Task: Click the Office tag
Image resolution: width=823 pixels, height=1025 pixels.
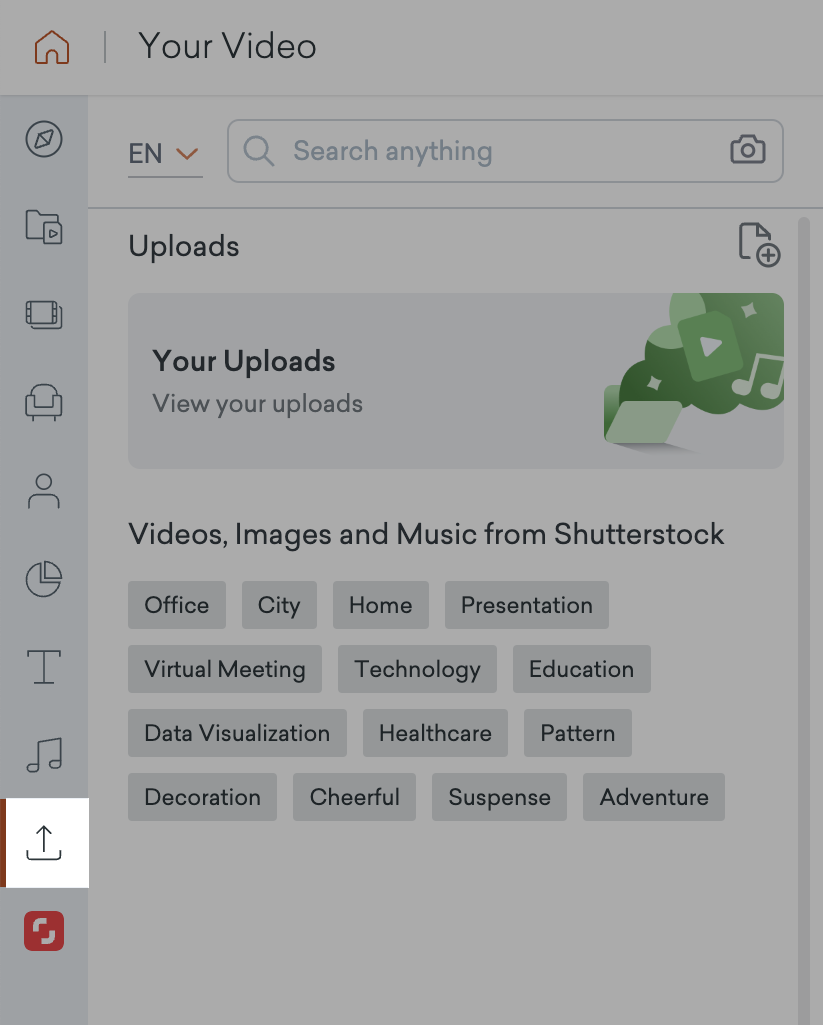Action: pos(177,605)
